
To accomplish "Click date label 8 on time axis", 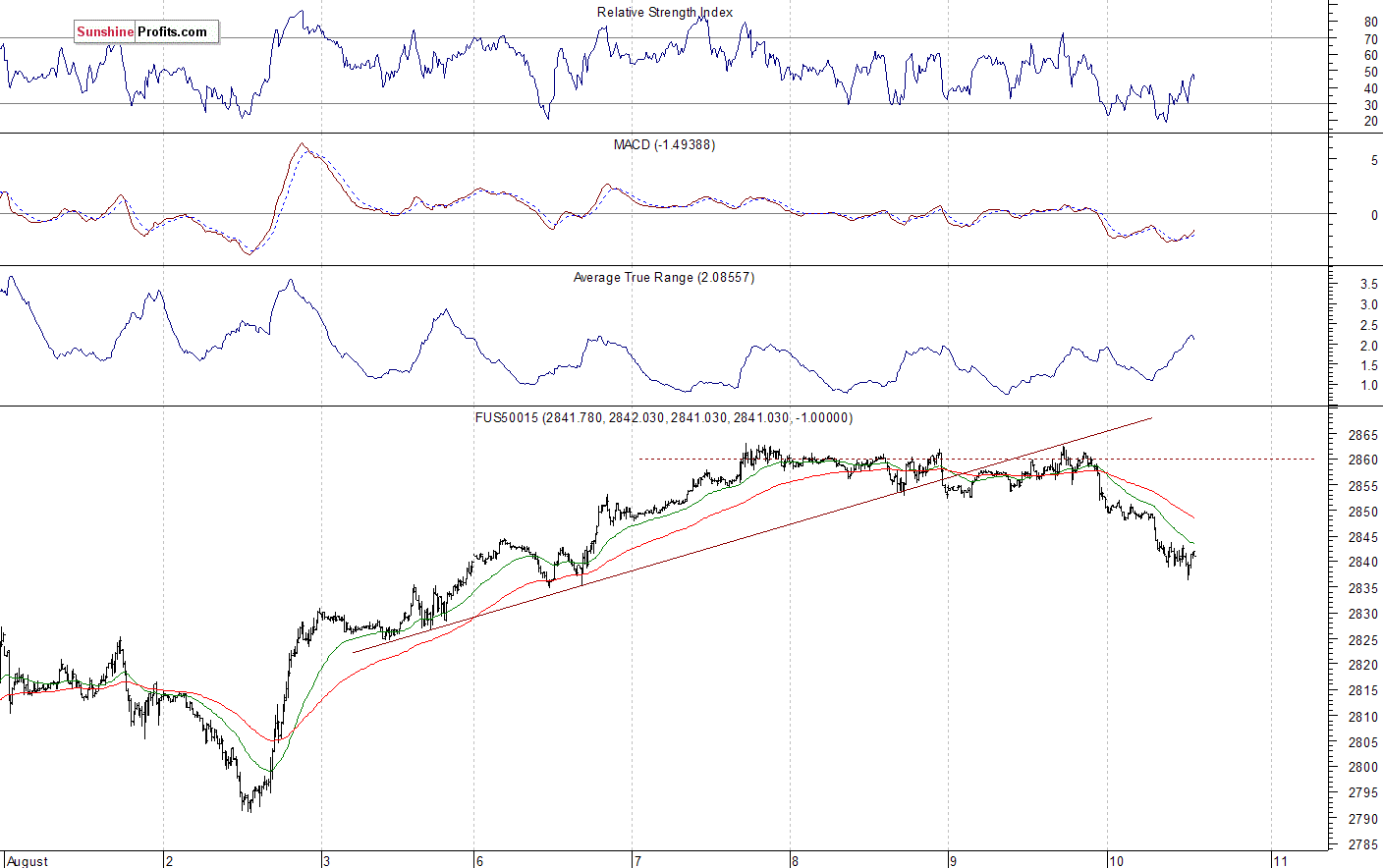I will (795, 861).
